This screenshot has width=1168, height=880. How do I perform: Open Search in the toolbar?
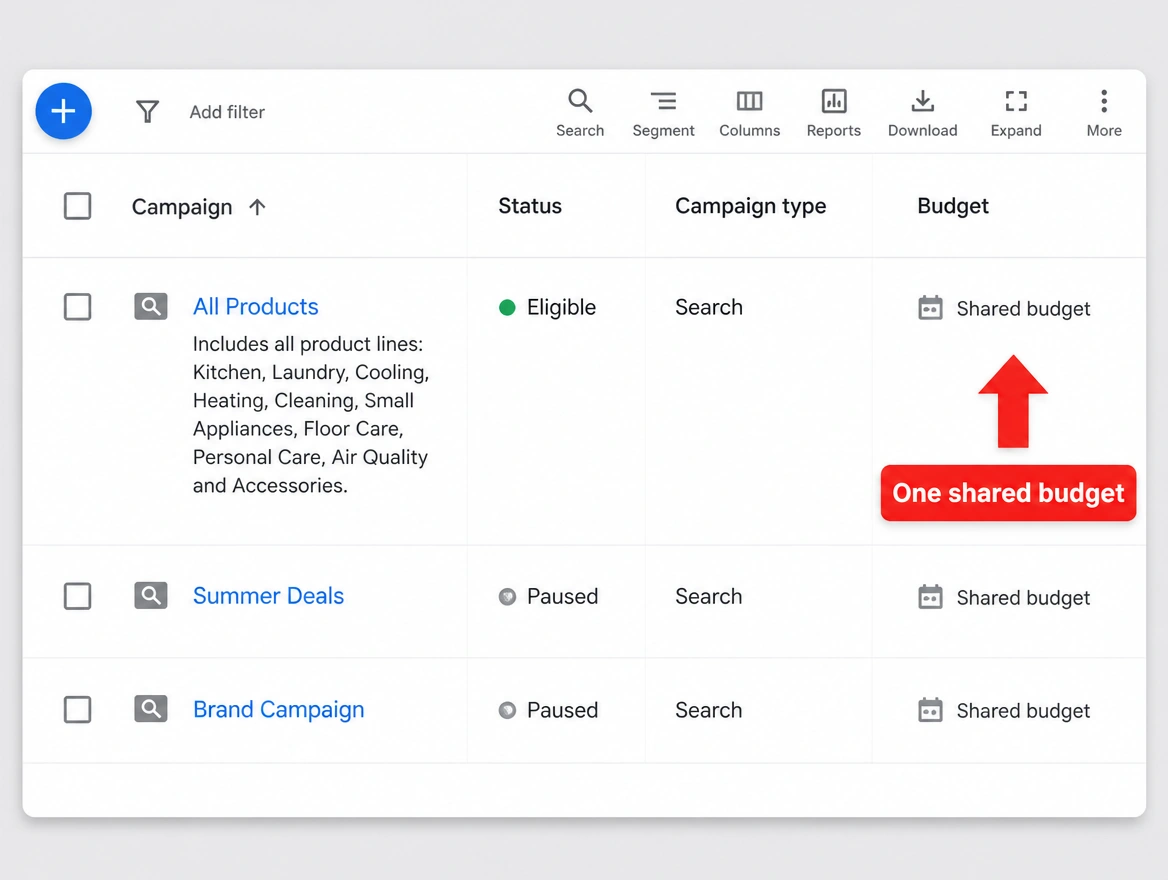click(x=580, y=113)
